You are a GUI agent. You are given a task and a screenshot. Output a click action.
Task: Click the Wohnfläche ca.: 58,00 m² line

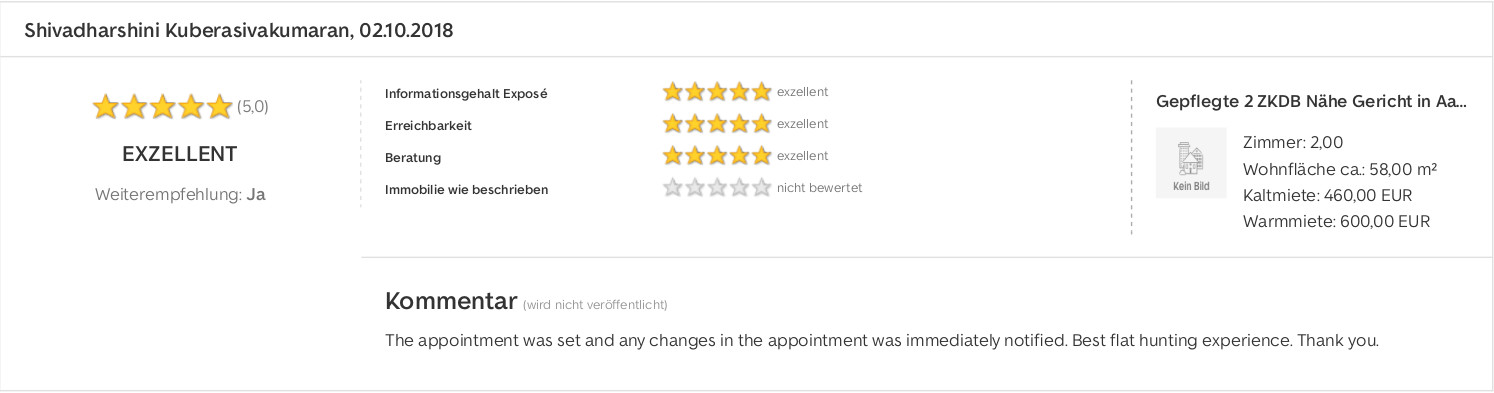[x=1340, y=168]
